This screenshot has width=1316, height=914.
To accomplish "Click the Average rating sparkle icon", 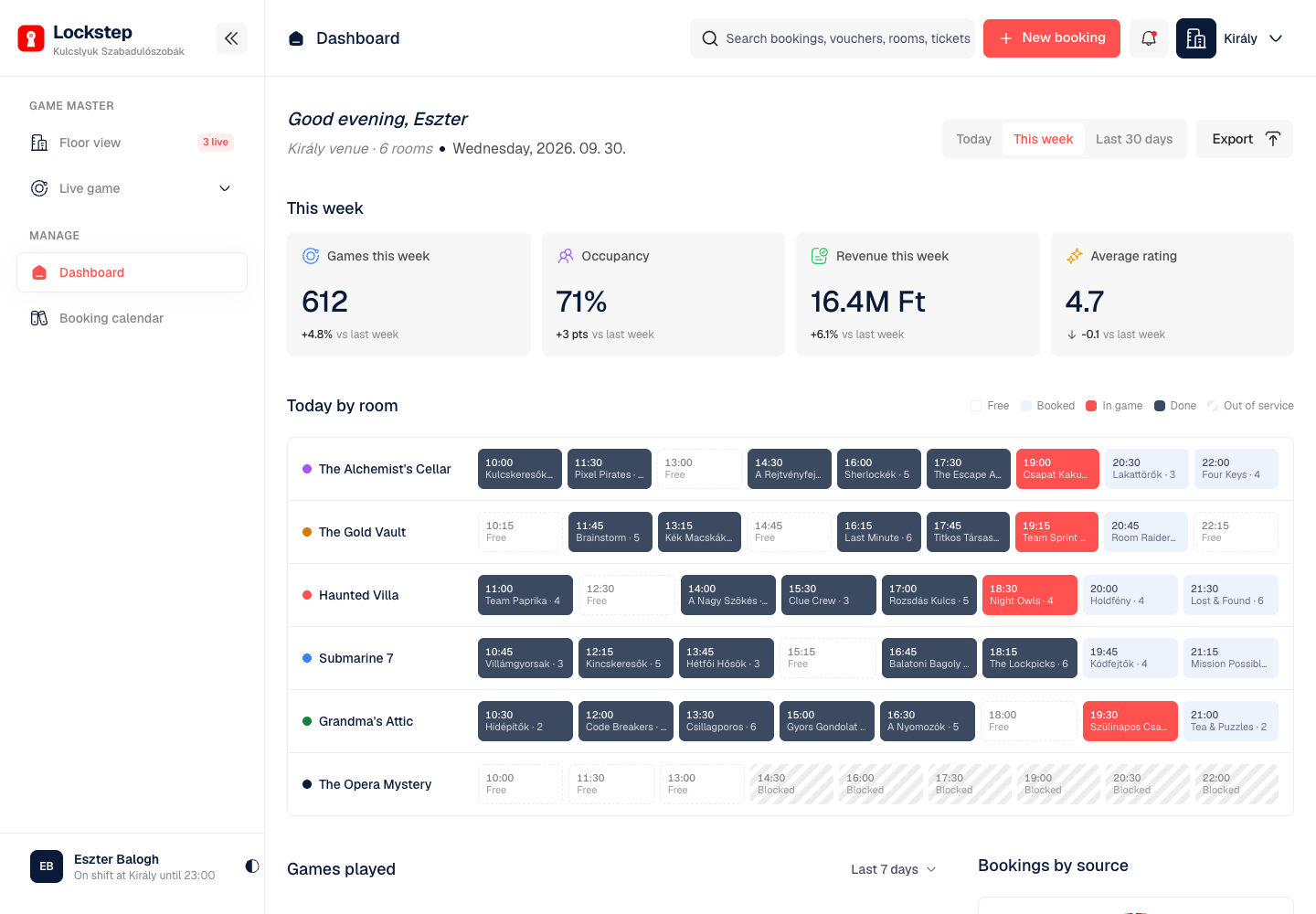I will [x=1075, y=256].
